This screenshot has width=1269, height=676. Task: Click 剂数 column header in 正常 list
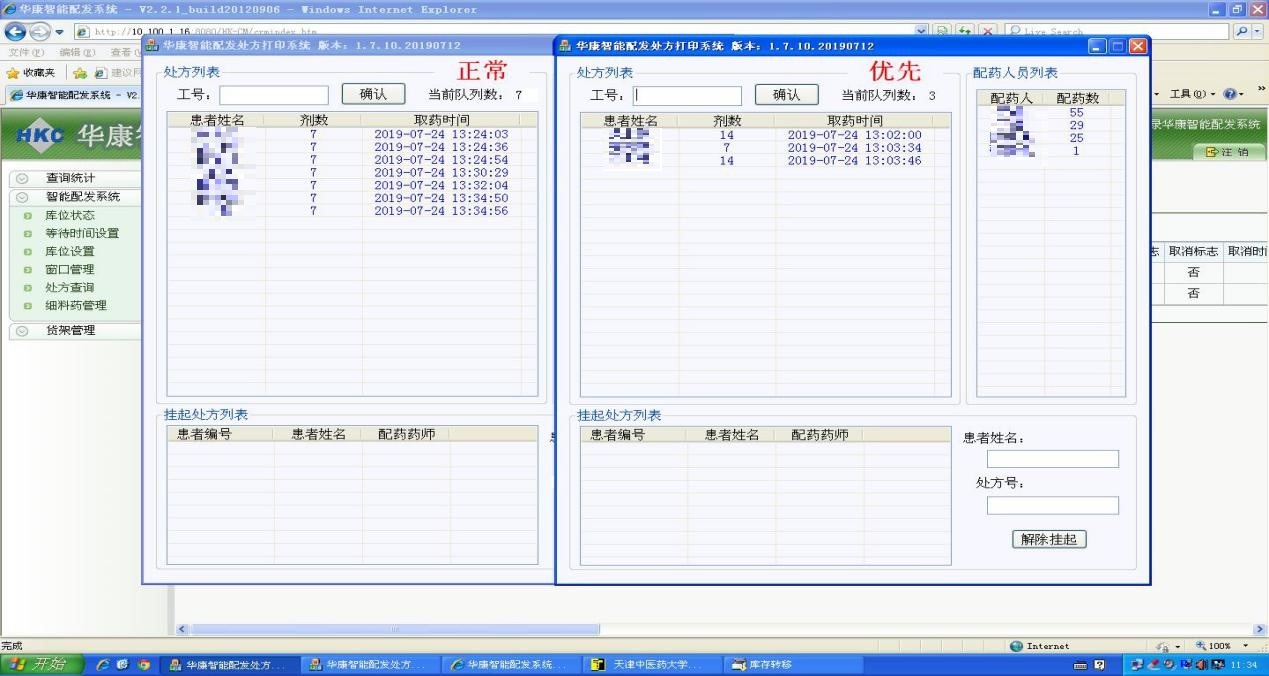(313, 120)
